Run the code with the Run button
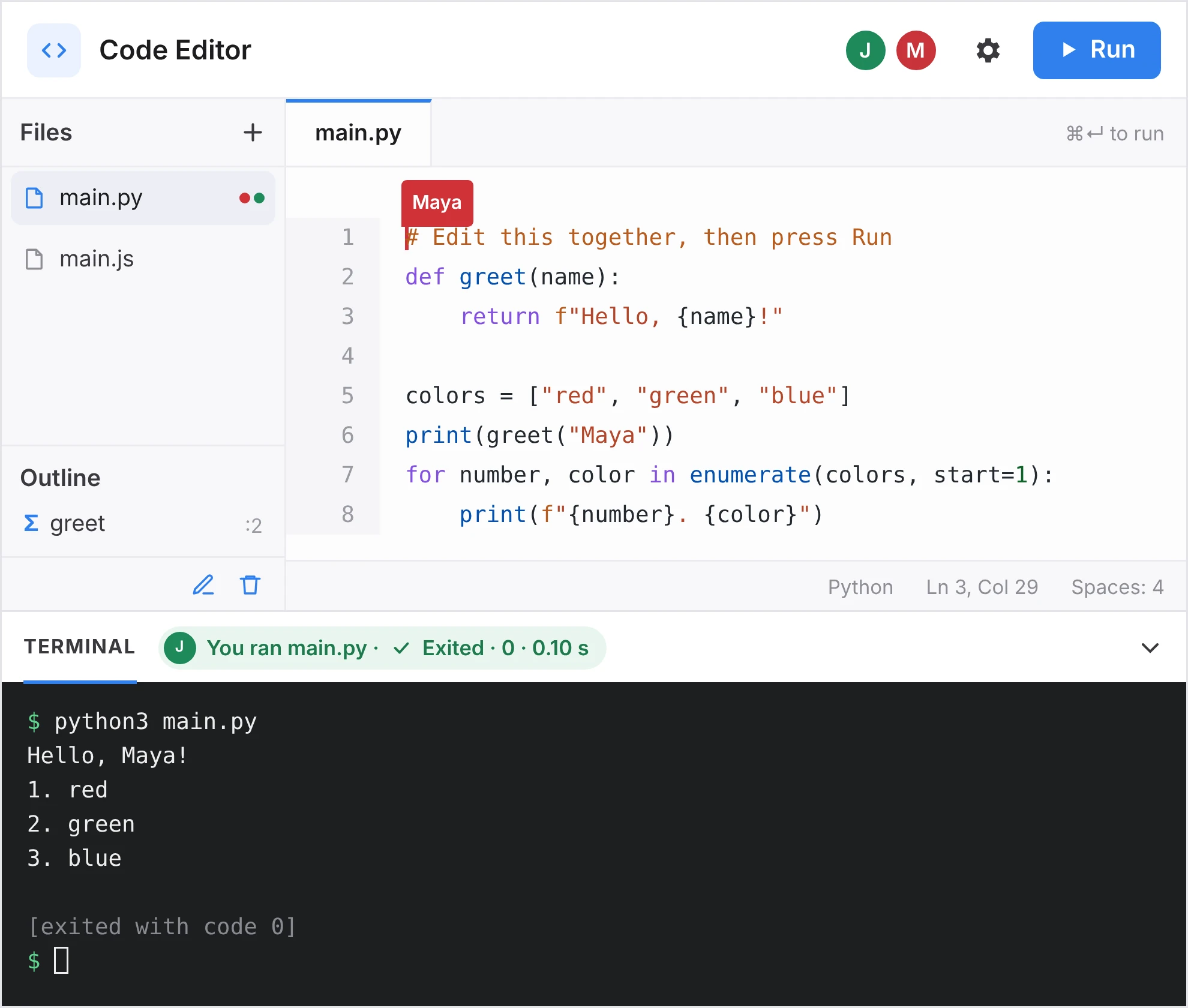This screenshot has height=1008, width=1188. [1096, 50]
